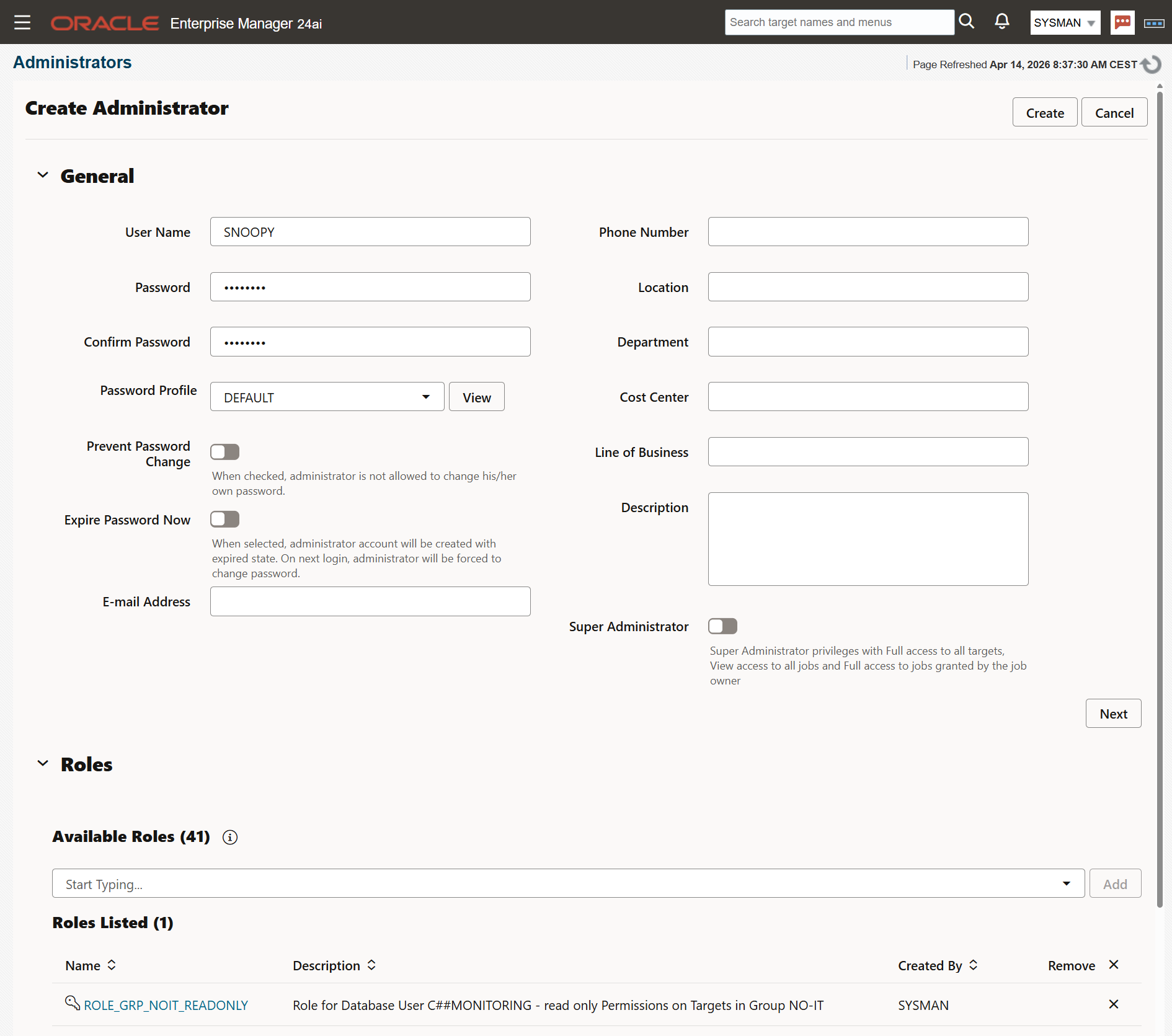Collapse the Roles section

pyautogui.click(x=43, y=763)
